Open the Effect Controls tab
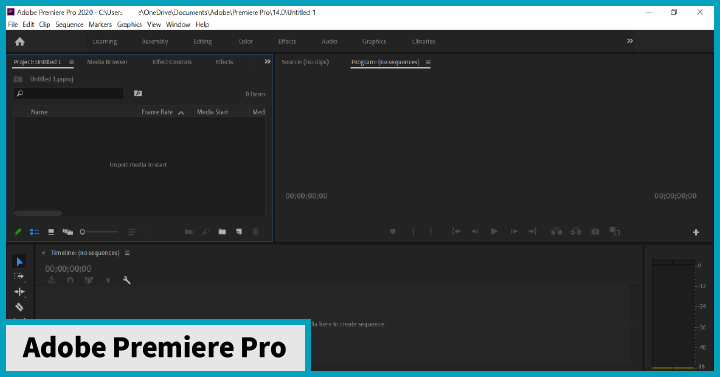Image resolution: width=720 pixels, height=377 pixels. [172, 62]
